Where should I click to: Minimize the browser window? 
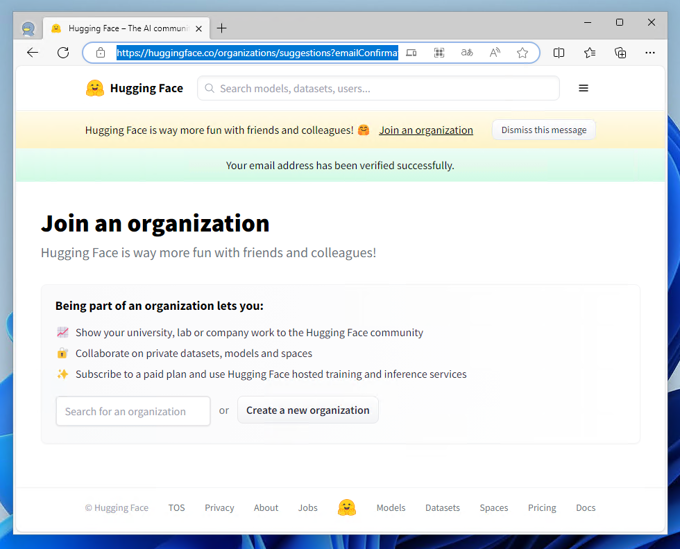[588, 22]
